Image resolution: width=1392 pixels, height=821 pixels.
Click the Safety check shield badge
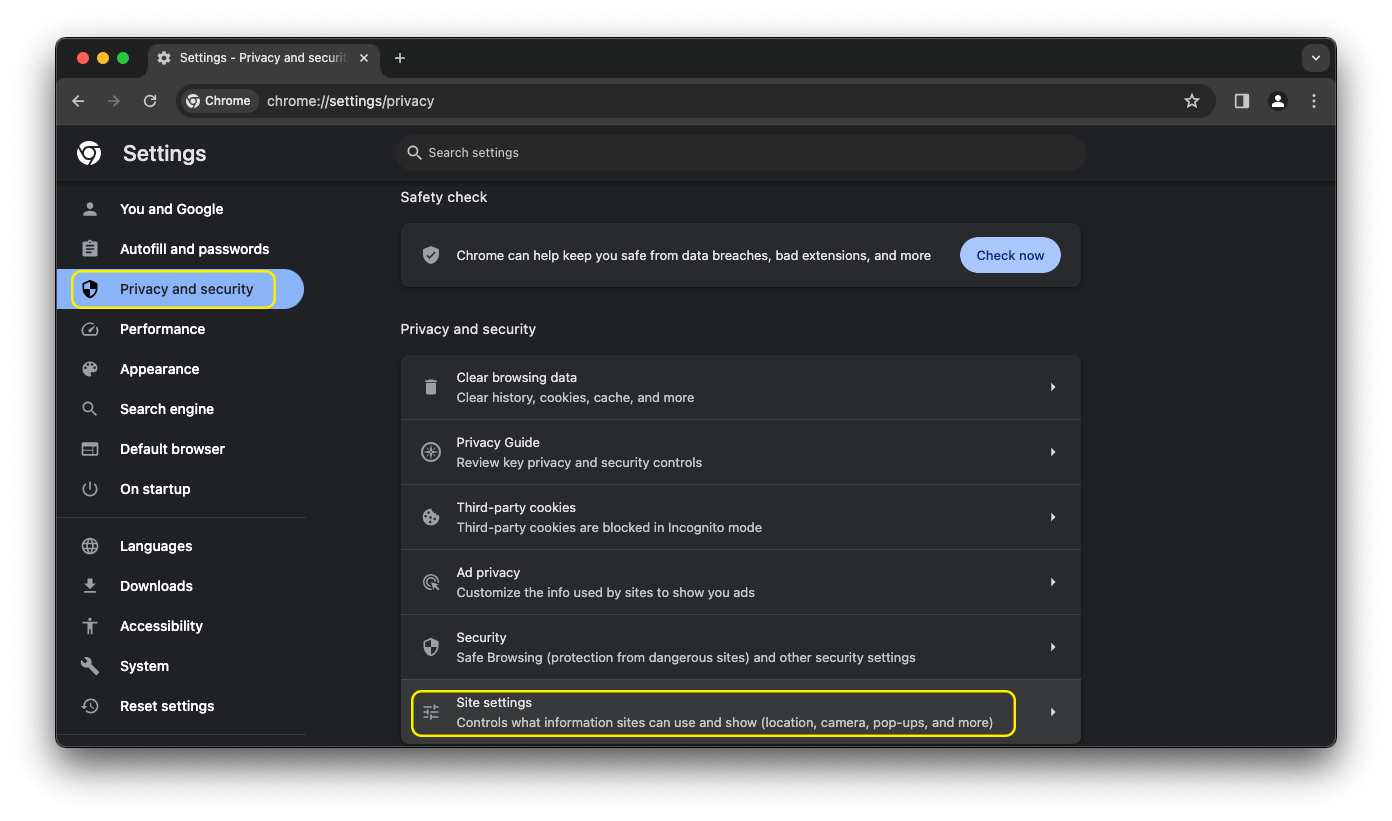[x=430, y=255]
